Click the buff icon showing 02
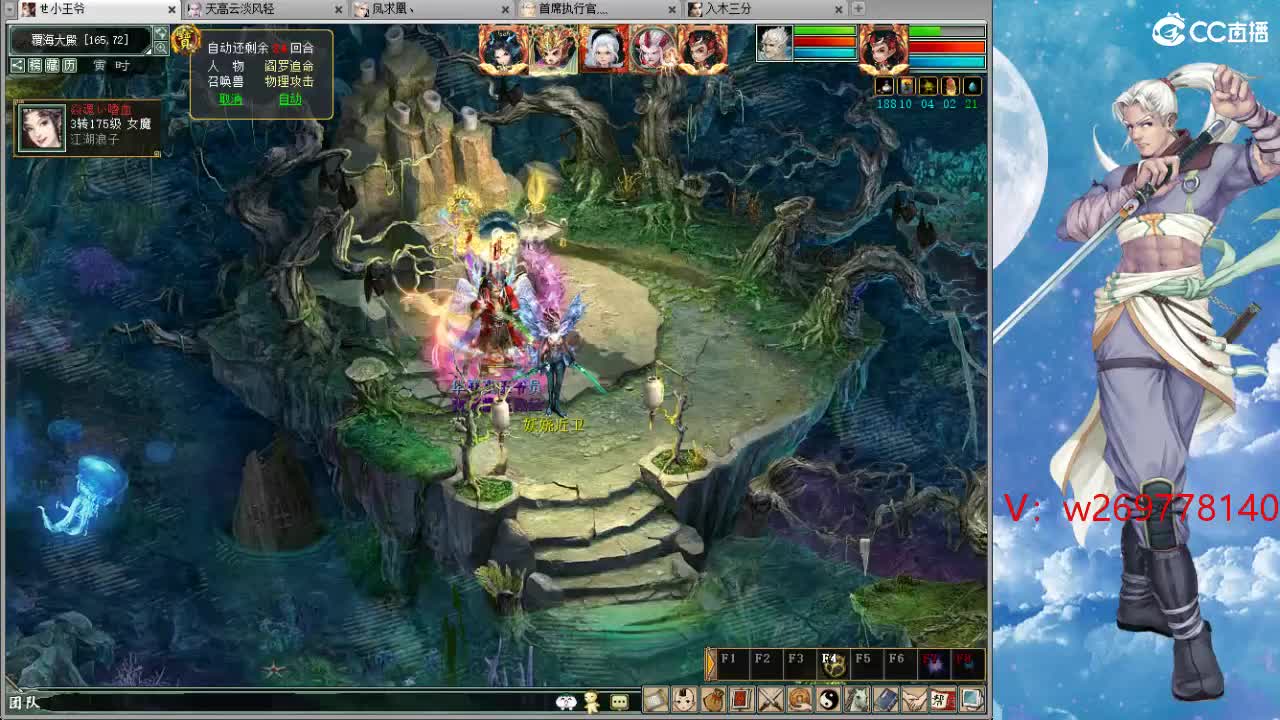Image resolution: width=1280 pixels, height=720 pixels. click(950, 87)
